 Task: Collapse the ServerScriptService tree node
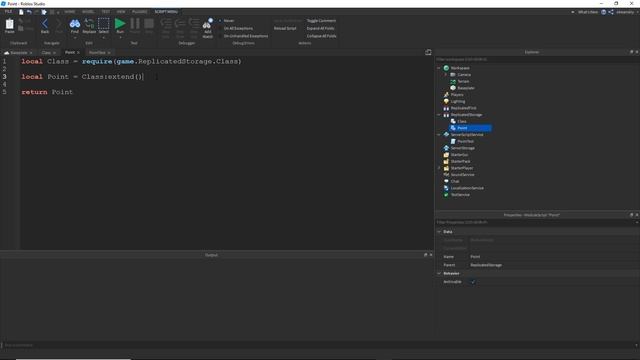(439, 134)
